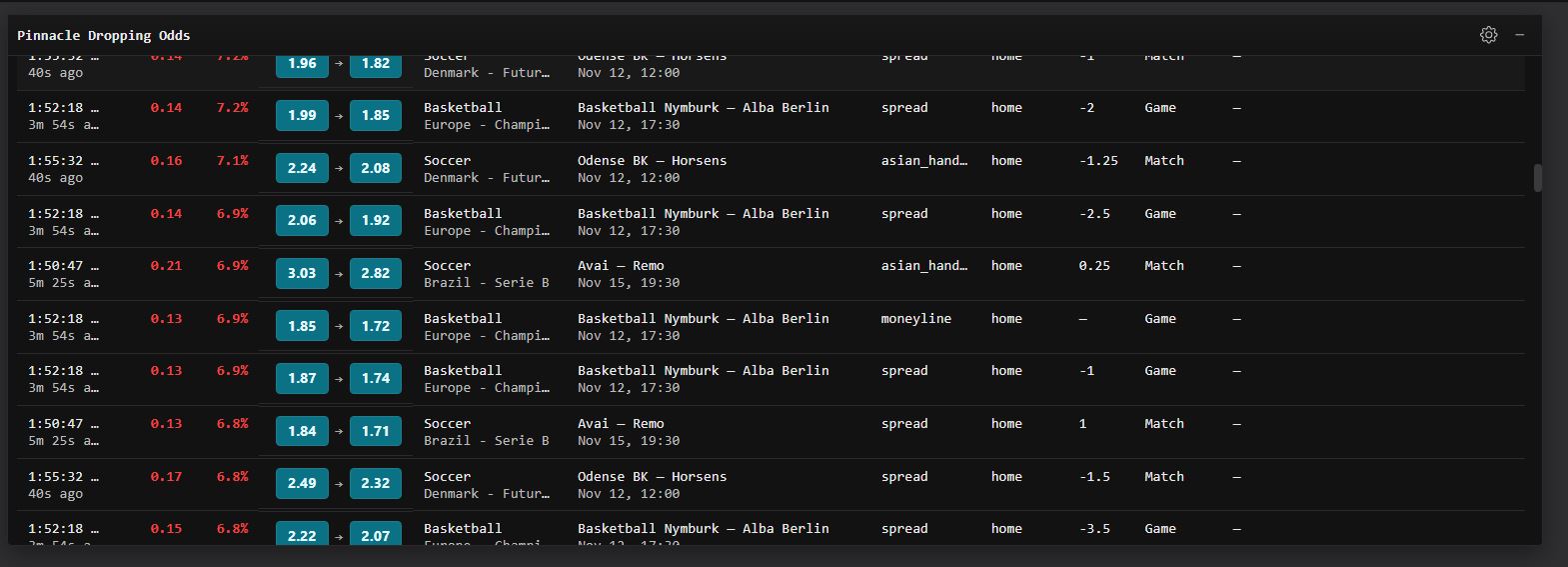Select the 2.24 opening odds box
The image size is (1568, 567).
[x=302, y=168]
